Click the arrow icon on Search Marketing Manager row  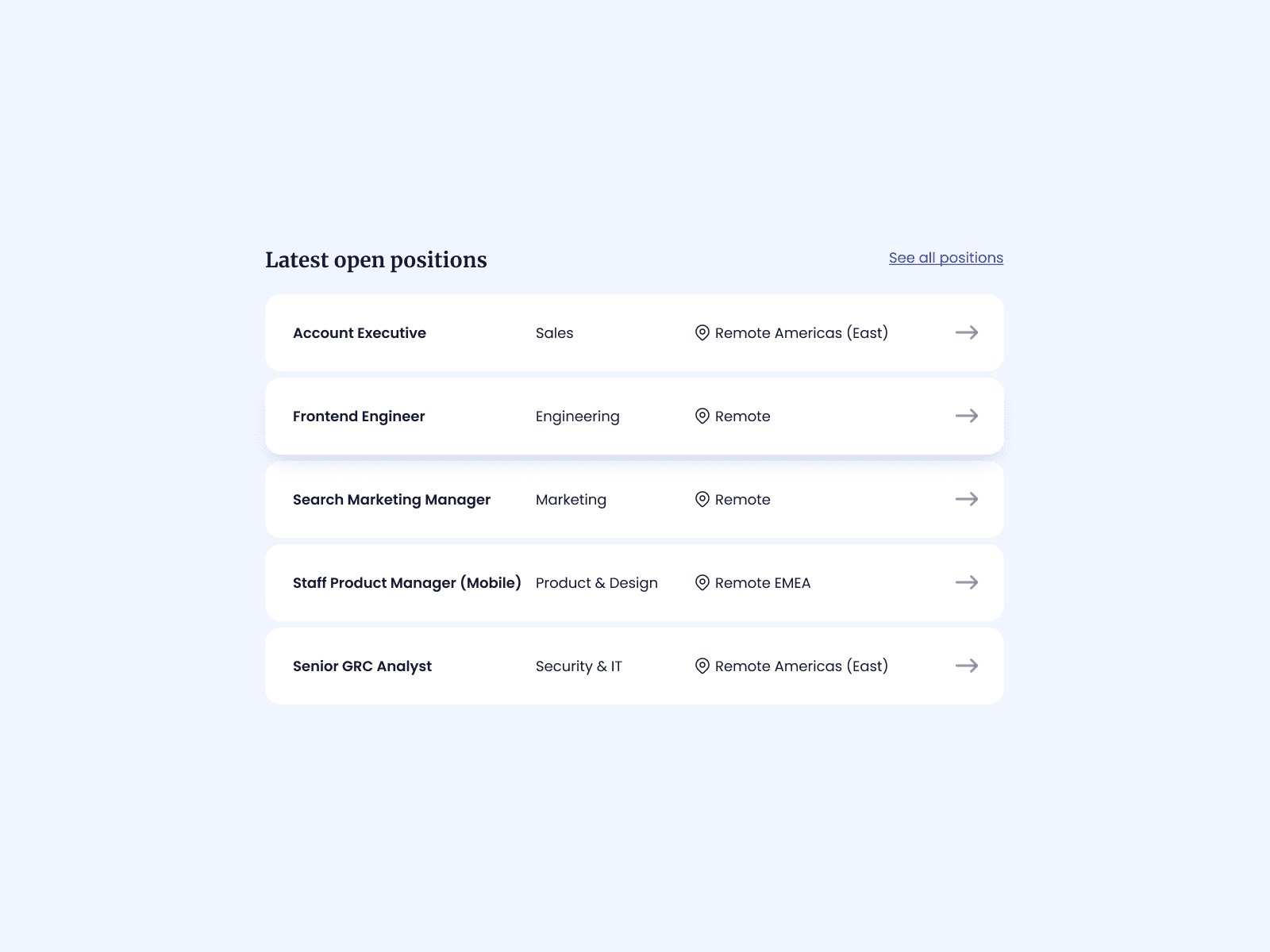[968, 500]
